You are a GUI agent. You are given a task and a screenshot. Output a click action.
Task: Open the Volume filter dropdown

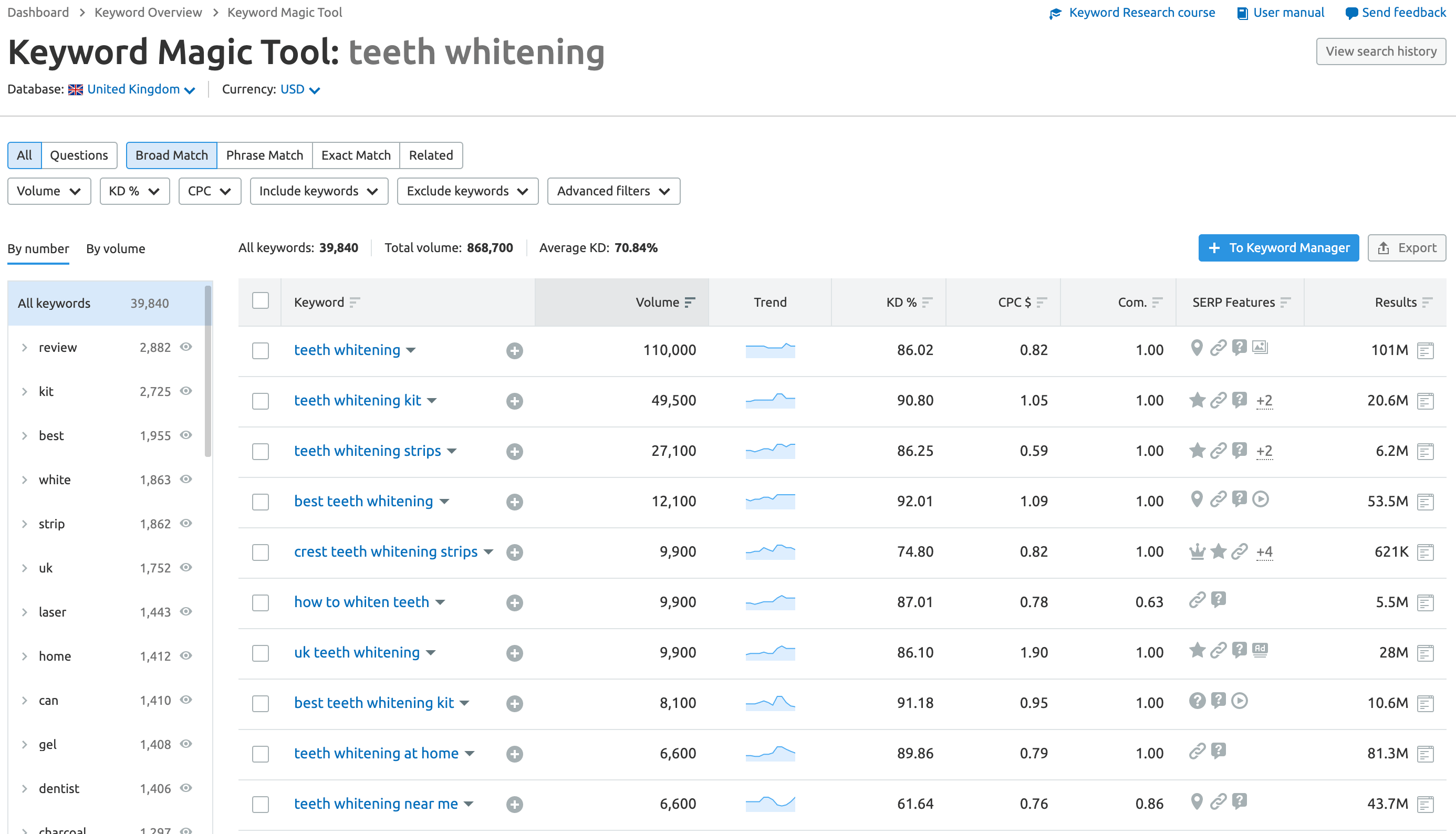point(49,191)
